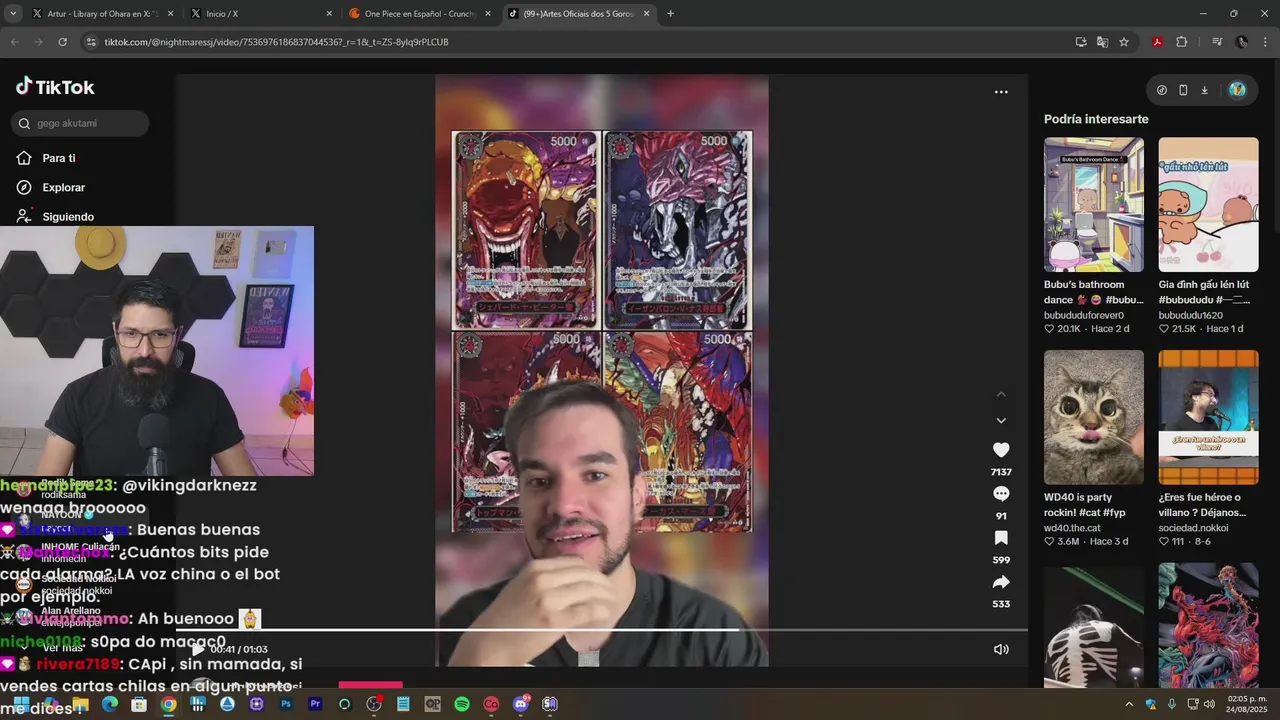
Task: Open bubududuforever0 profile link
Action: (1084, 315)
